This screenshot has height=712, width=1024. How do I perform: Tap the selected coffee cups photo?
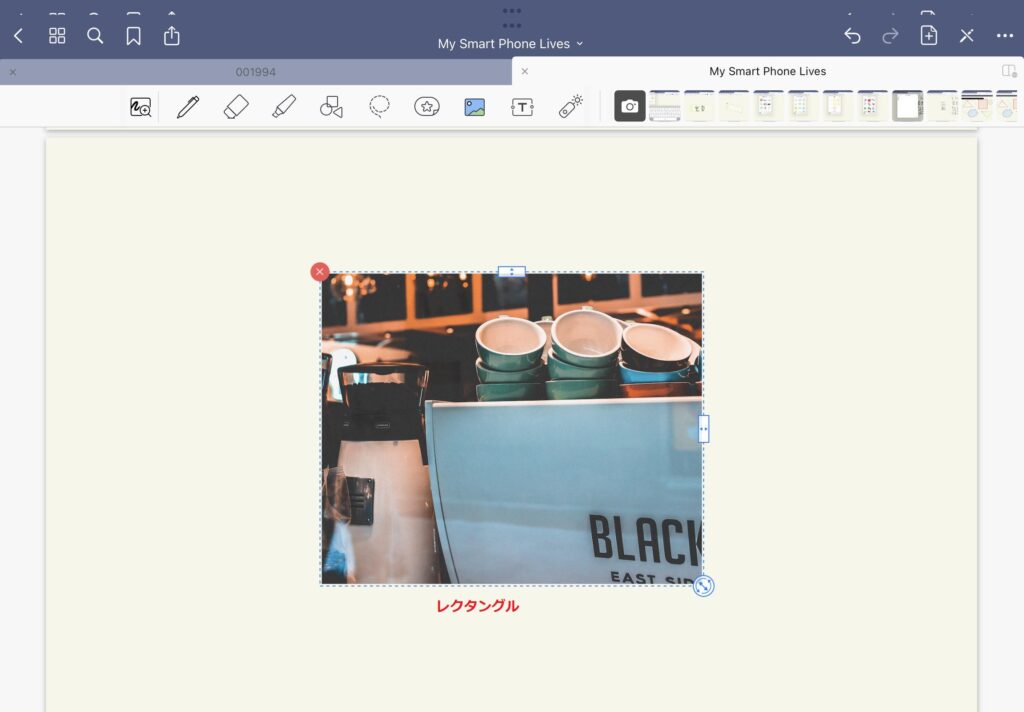pyautogui.click(x=511, y=429)
